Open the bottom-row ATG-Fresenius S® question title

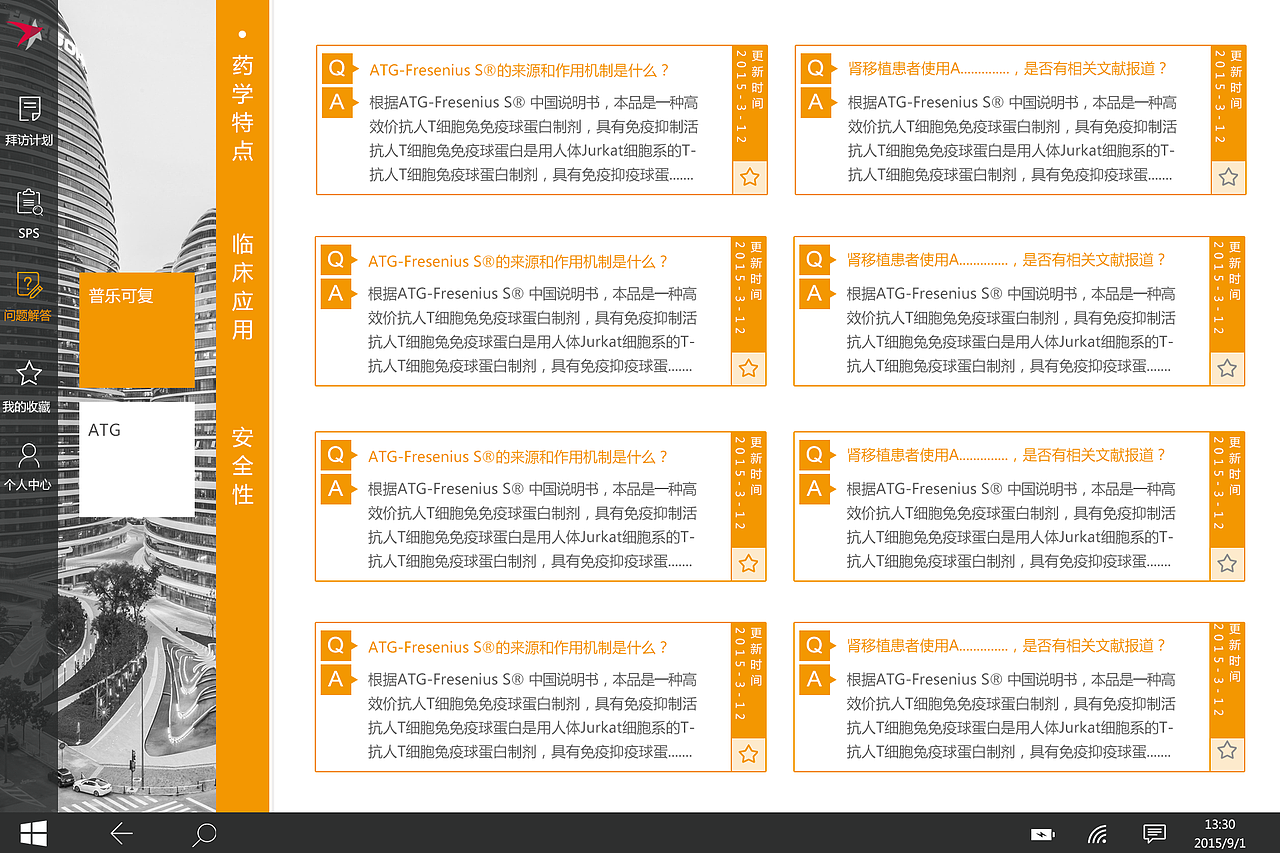click(x=518, y=647)
